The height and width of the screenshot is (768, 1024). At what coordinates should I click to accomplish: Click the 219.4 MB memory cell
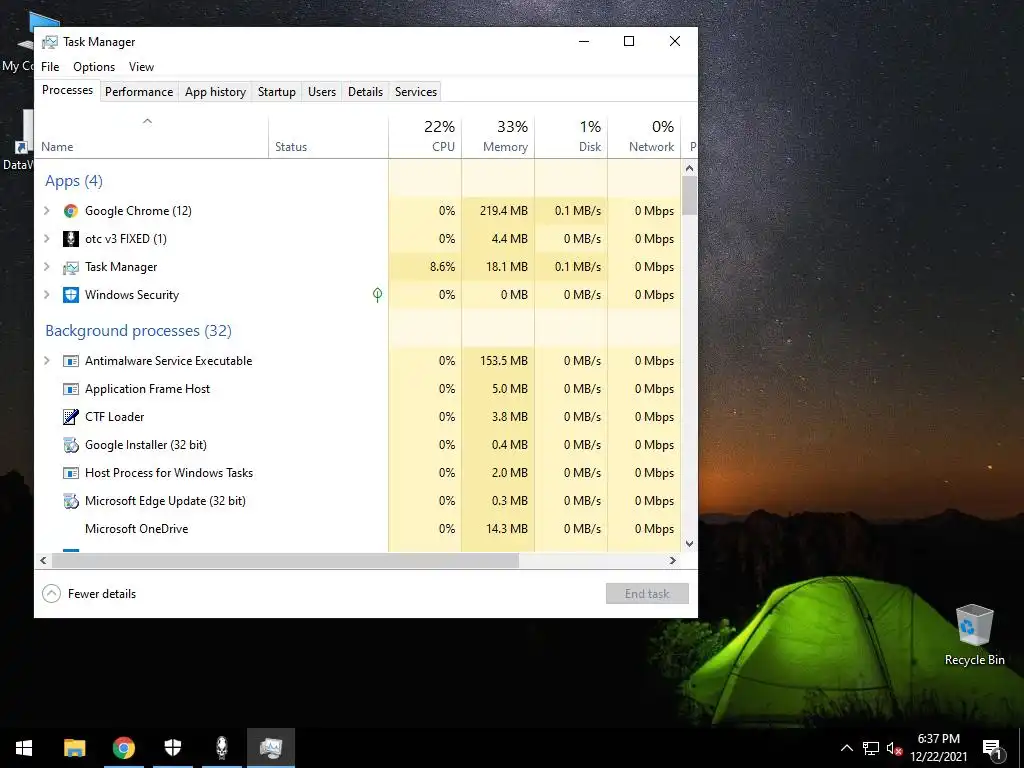click(x=498, y=211)
